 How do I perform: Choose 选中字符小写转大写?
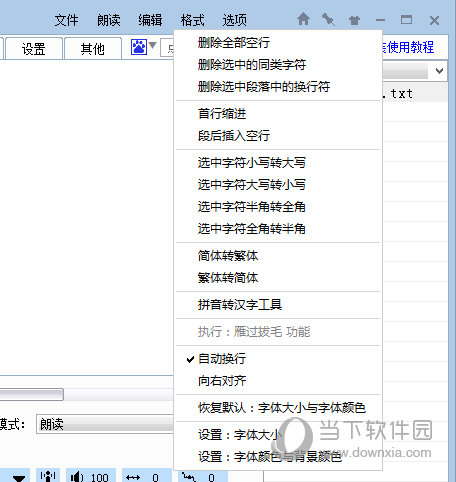(277, 162)
